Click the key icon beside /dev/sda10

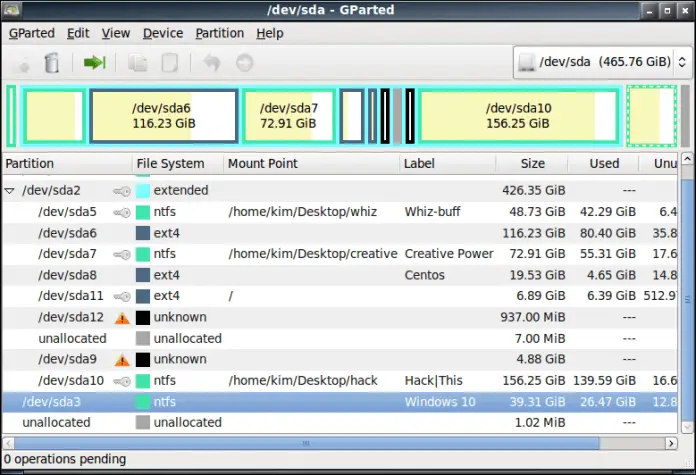(122, 381)
